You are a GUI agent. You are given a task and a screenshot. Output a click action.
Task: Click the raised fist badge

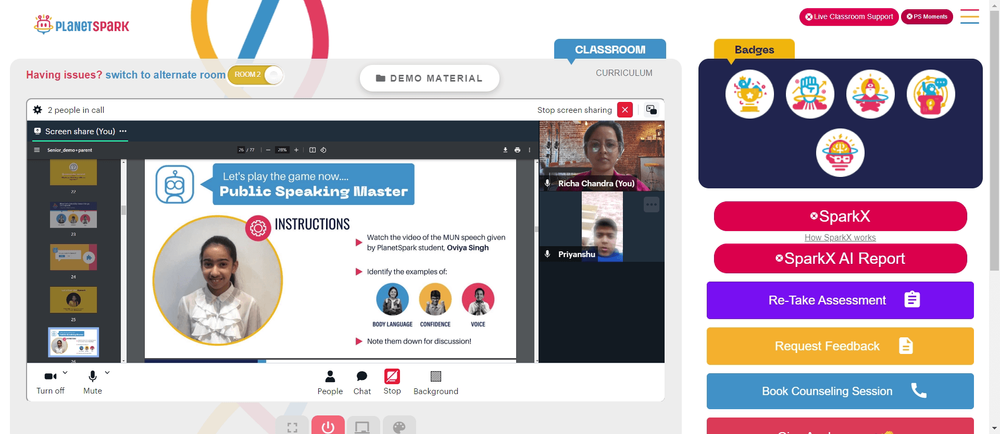[810, 94]
